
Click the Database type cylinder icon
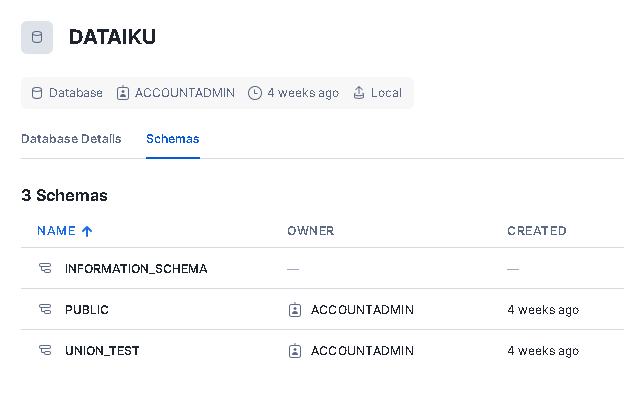pyautogui.click(x=37, y=93)
